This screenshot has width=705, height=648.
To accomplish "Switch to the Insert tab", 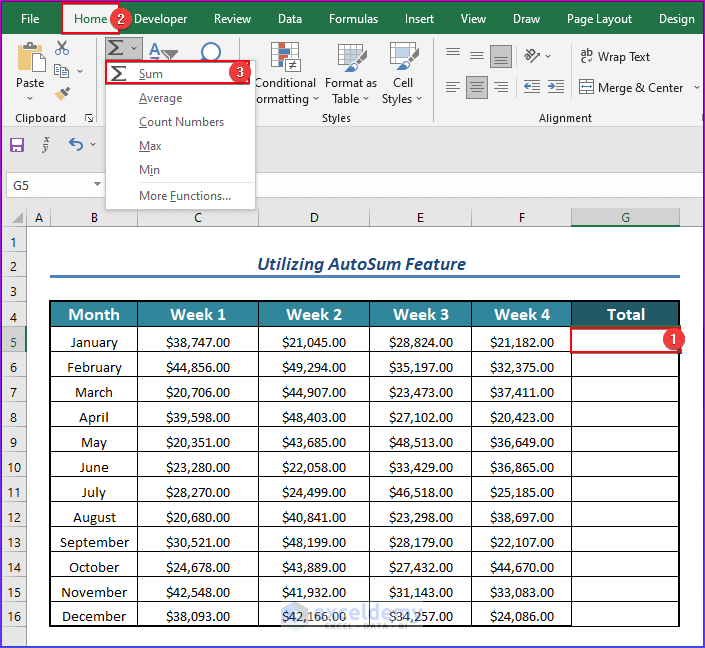I will coord(419,19).
